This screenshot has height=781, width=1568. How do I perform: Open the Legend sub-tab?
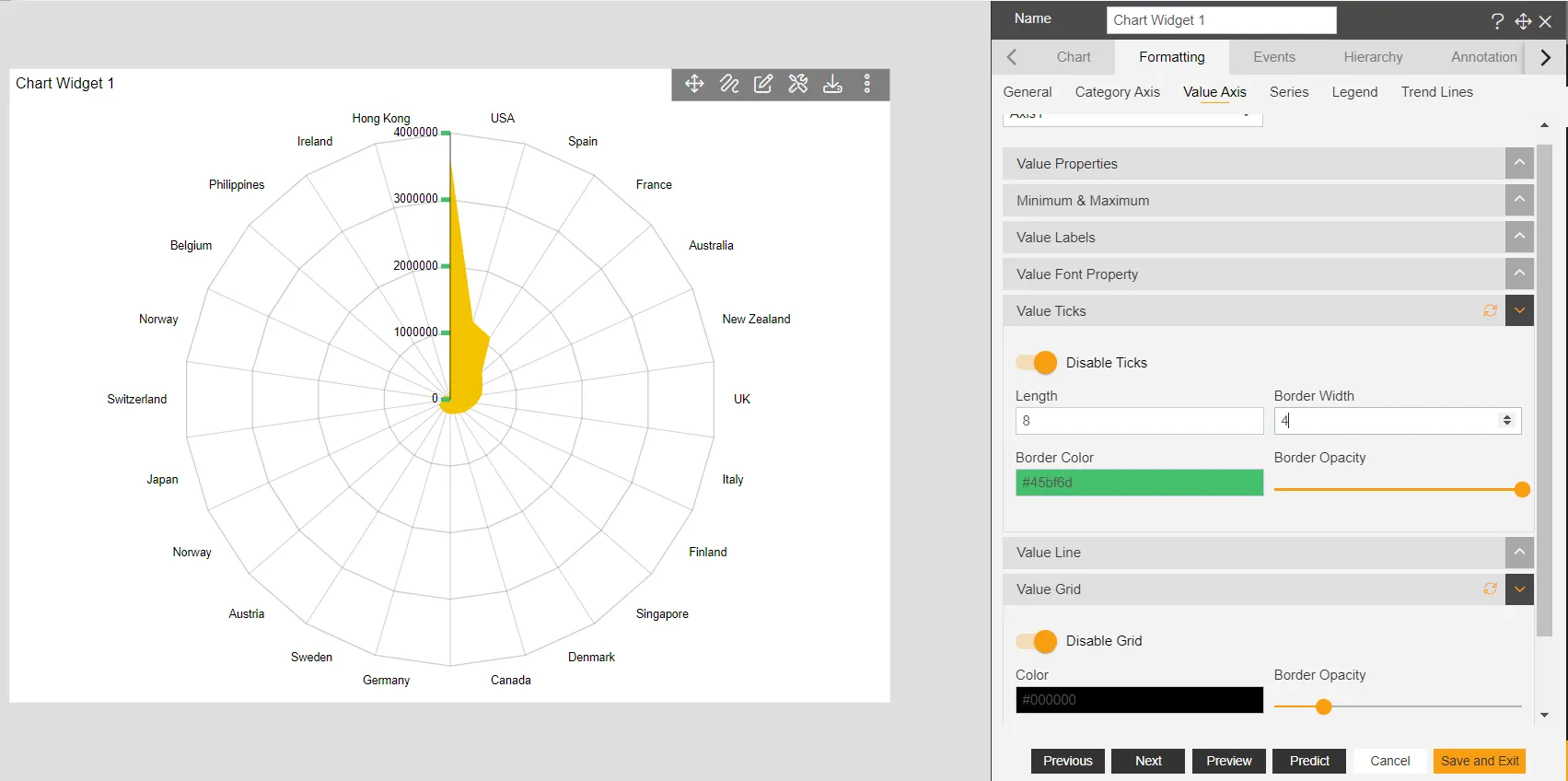coord(1354,92)
